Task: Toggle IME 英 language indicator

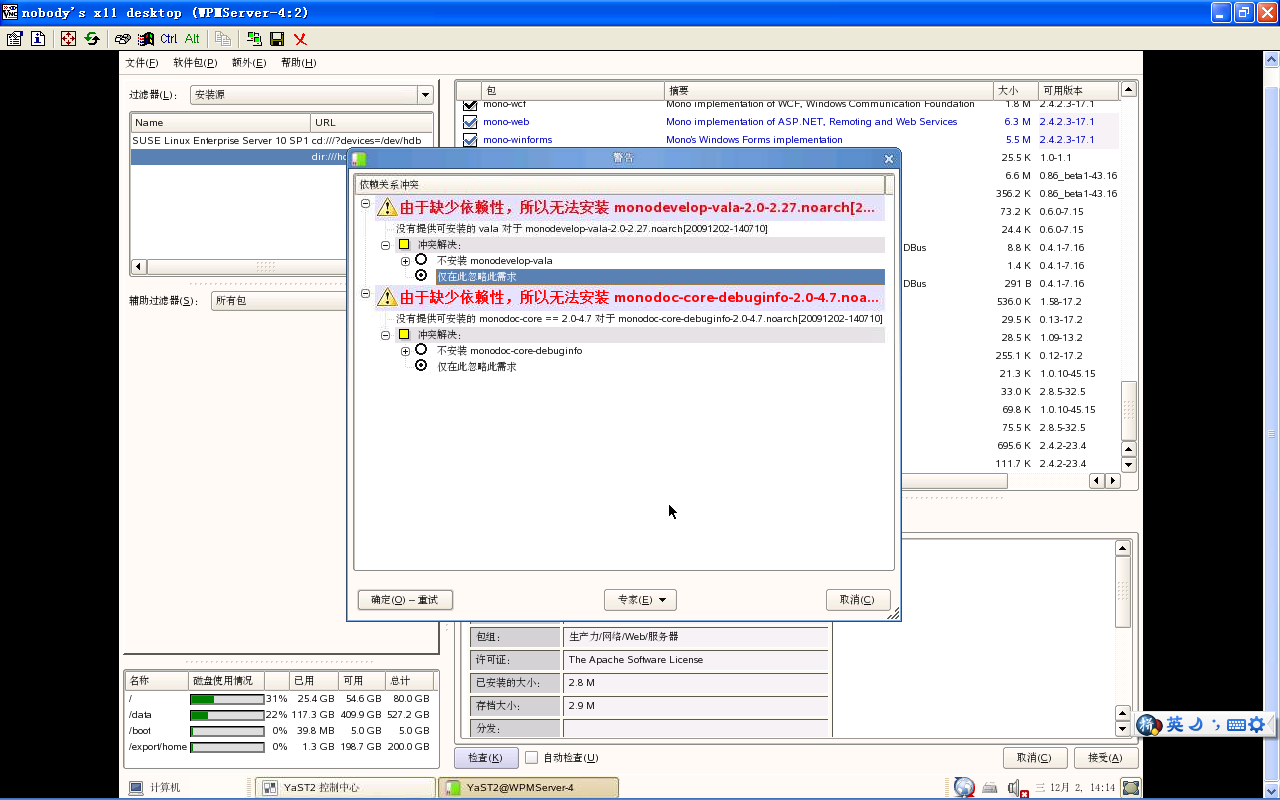Action: click(x=1175, y=724)
